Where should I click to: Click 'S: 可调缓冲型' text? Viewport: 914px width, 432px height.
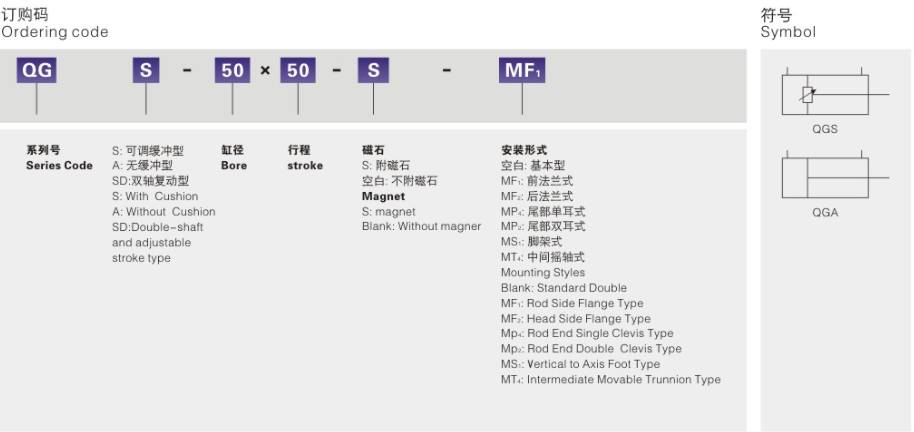coord(148,151)
